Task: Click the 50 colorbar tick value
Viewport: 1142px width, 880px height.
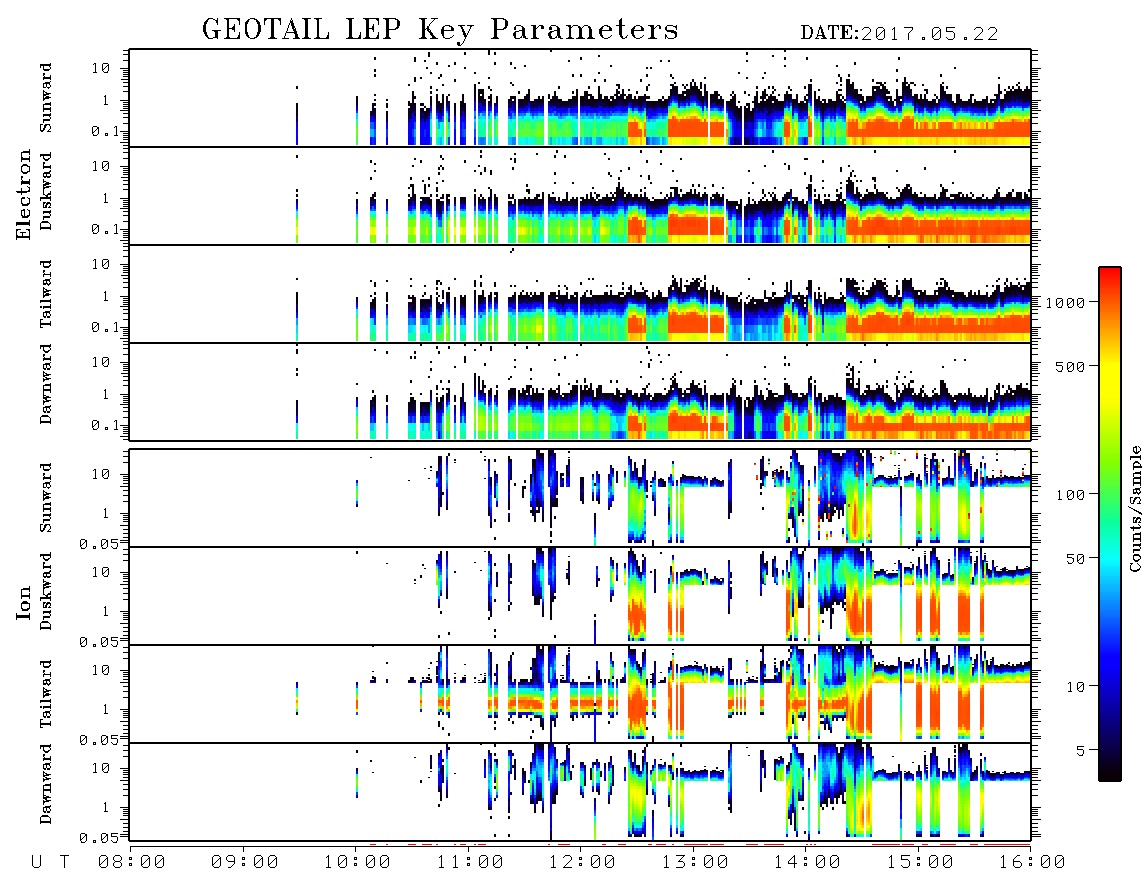Action: point(1075,559)
